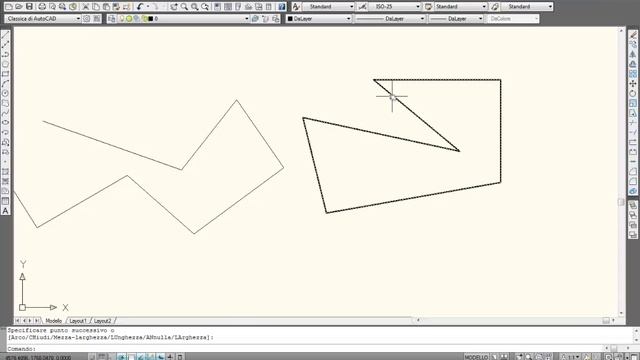Switch to the Layout1 tab
Image resolution: width=640 pixels, height=360 pixels.
pos(78,321)
